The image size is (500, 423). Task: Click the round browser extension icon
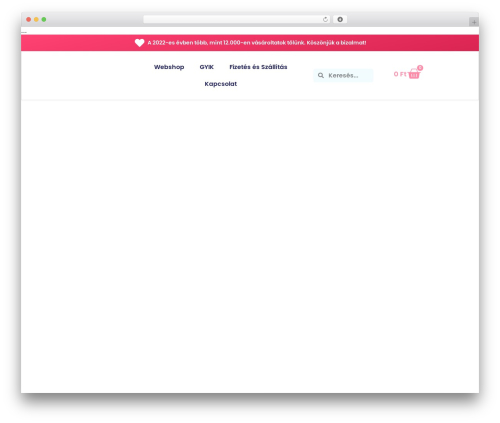pyautogui.click(x=340, y=20)
